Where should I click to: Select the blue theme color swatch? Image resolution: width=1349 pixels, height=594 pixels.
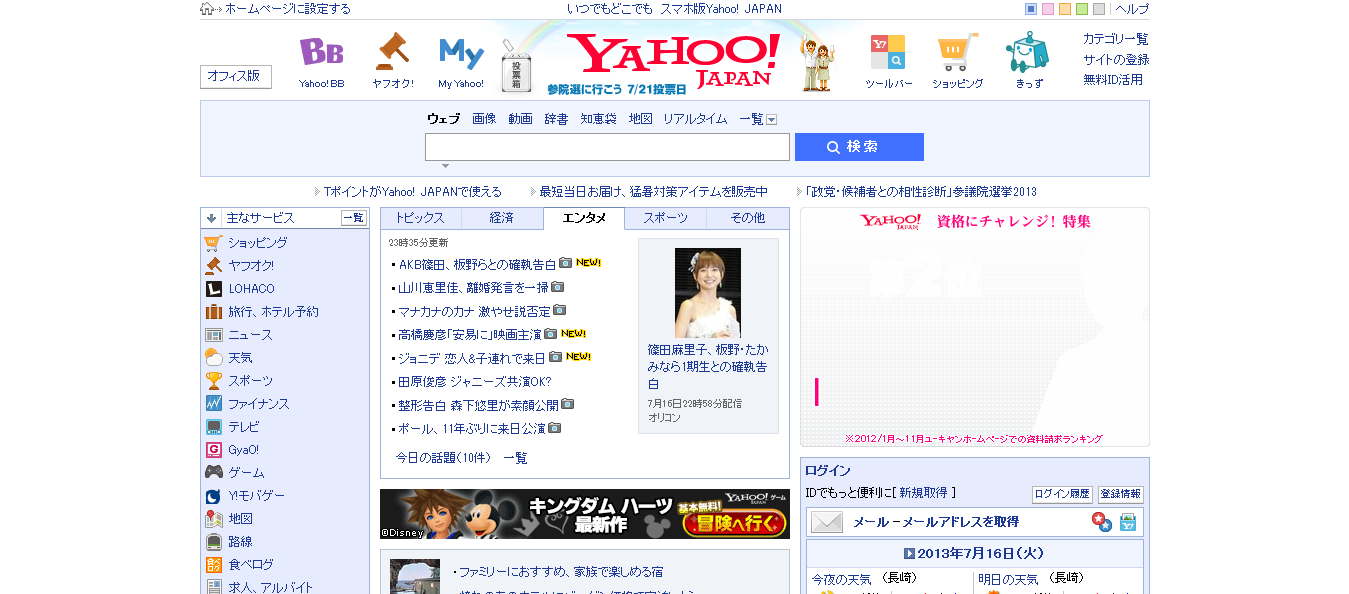[1031, 9]
